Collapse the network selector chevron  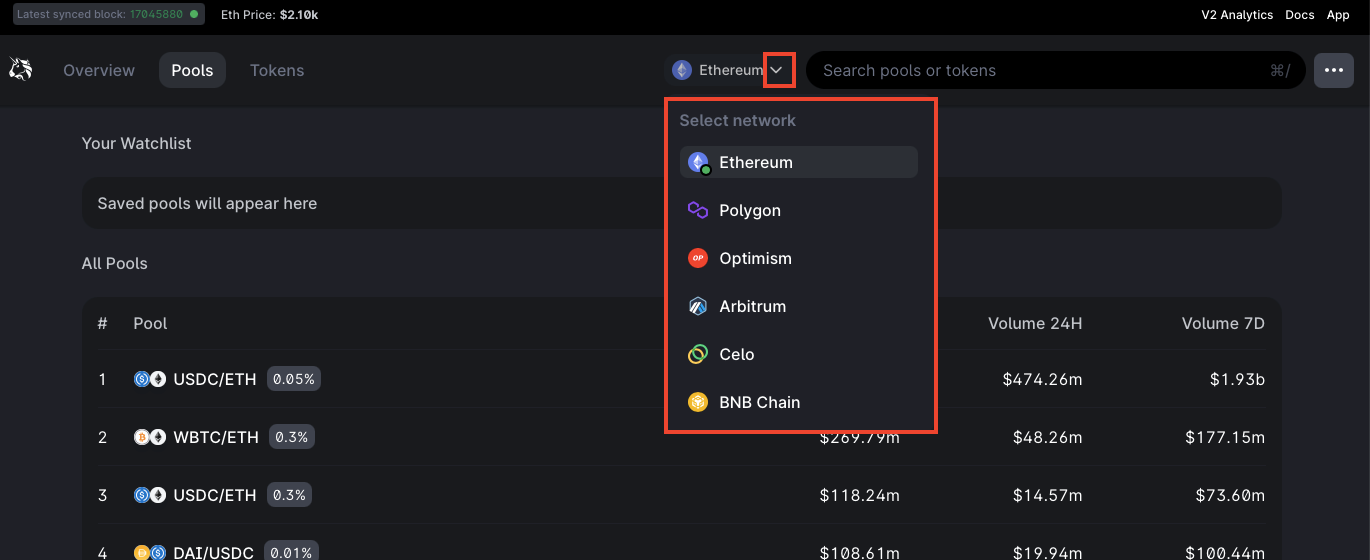[777, 70]
